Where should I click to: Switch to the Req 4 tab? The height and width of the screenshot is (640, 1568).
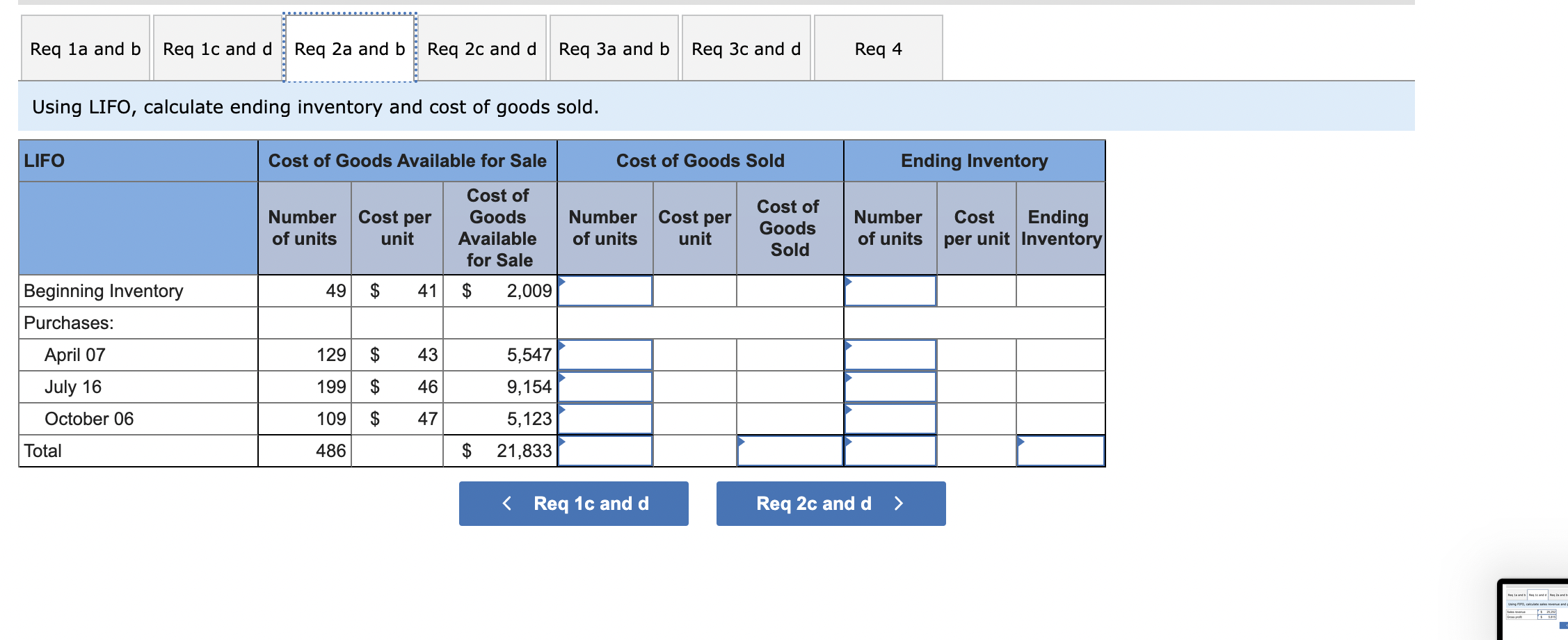tap(878, 48)
